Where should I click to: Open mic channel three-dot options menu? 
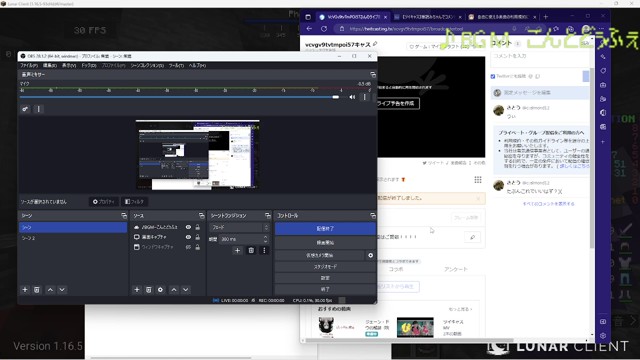click(364, 97)
